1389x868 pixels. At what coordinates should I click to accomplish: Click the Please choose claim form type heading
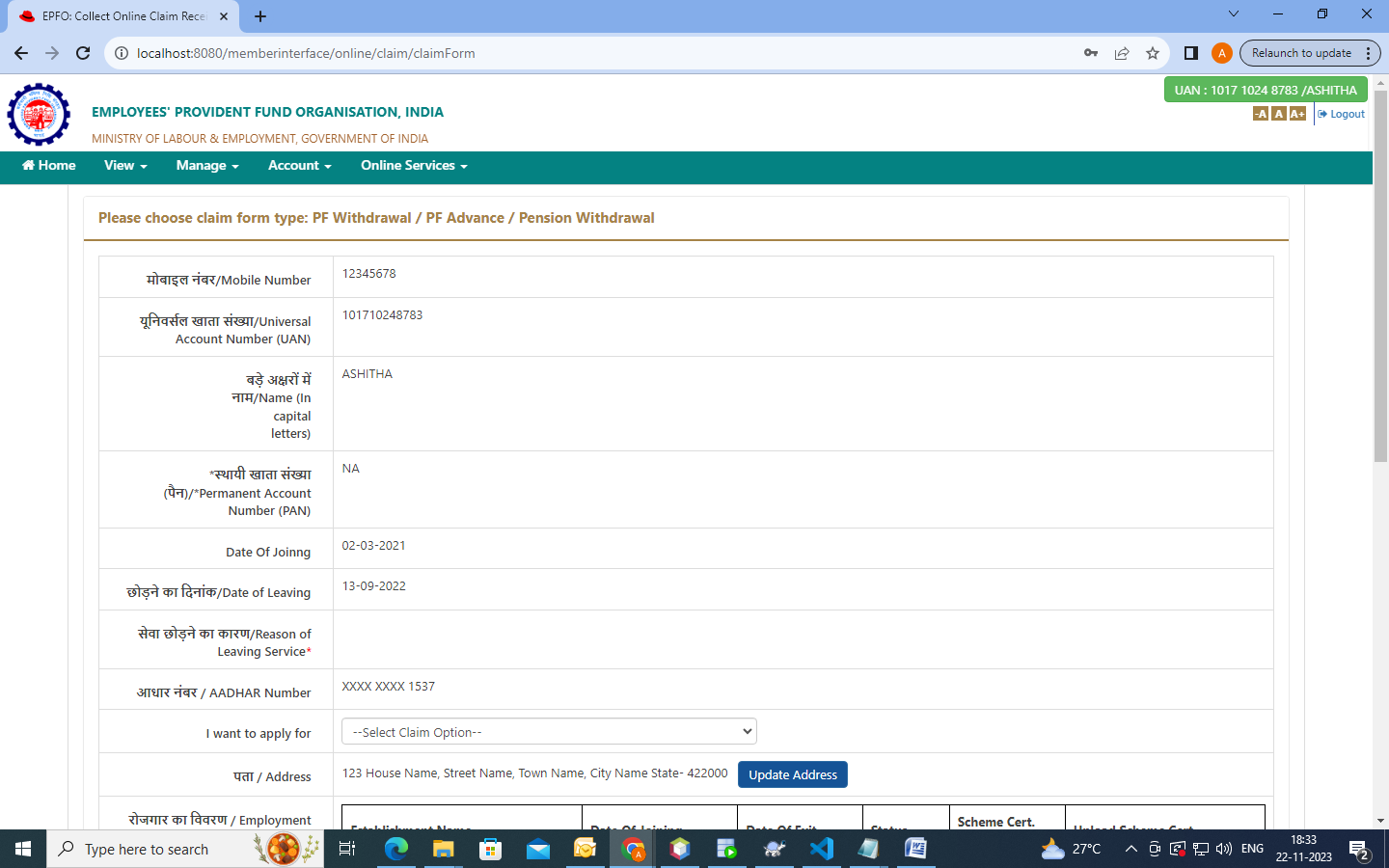coord(376,218)
